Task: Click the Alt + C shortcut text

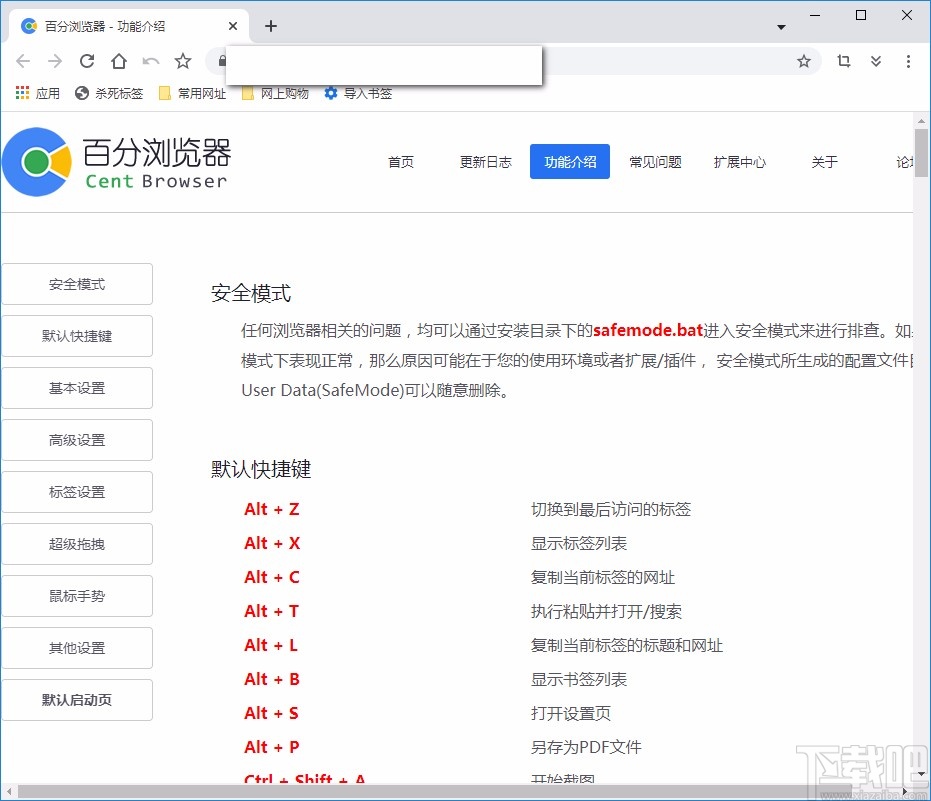Action: click(x=272, y=577)
